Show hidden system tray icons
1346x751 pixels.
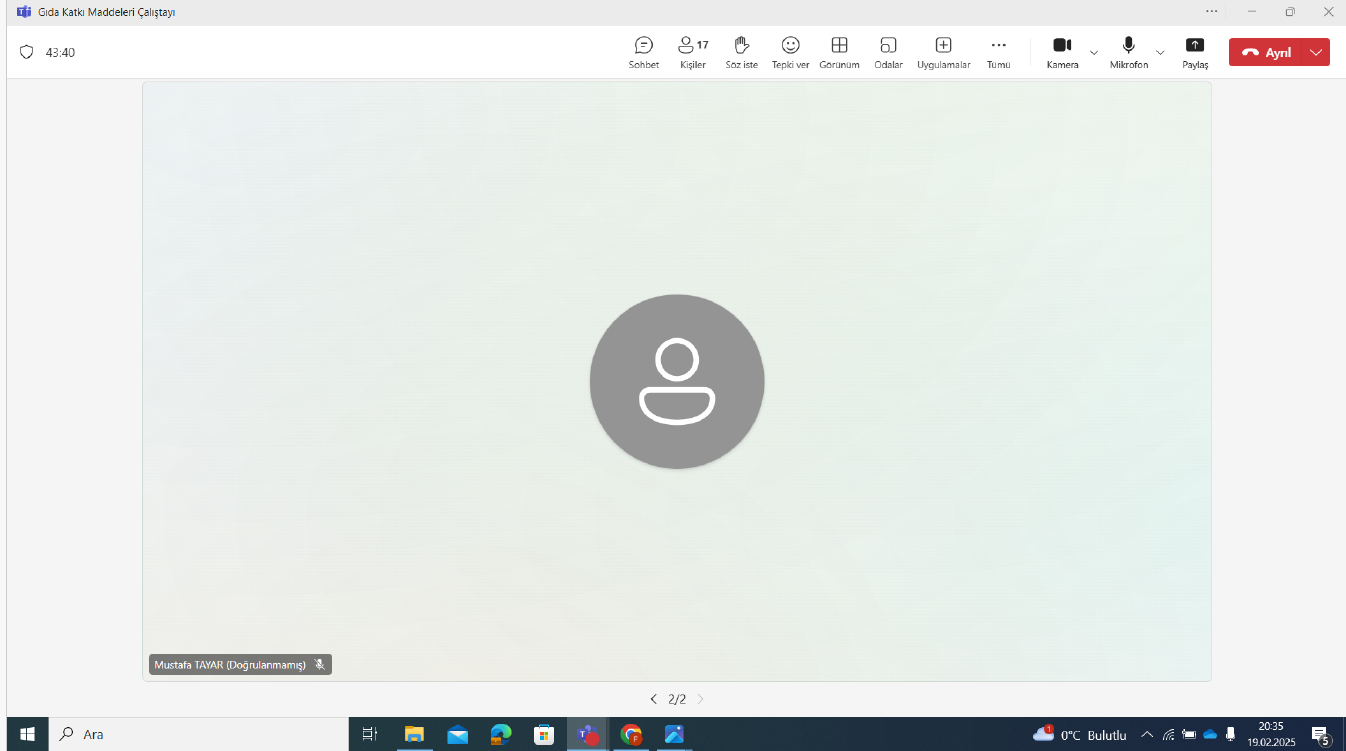pos(1147,735)
